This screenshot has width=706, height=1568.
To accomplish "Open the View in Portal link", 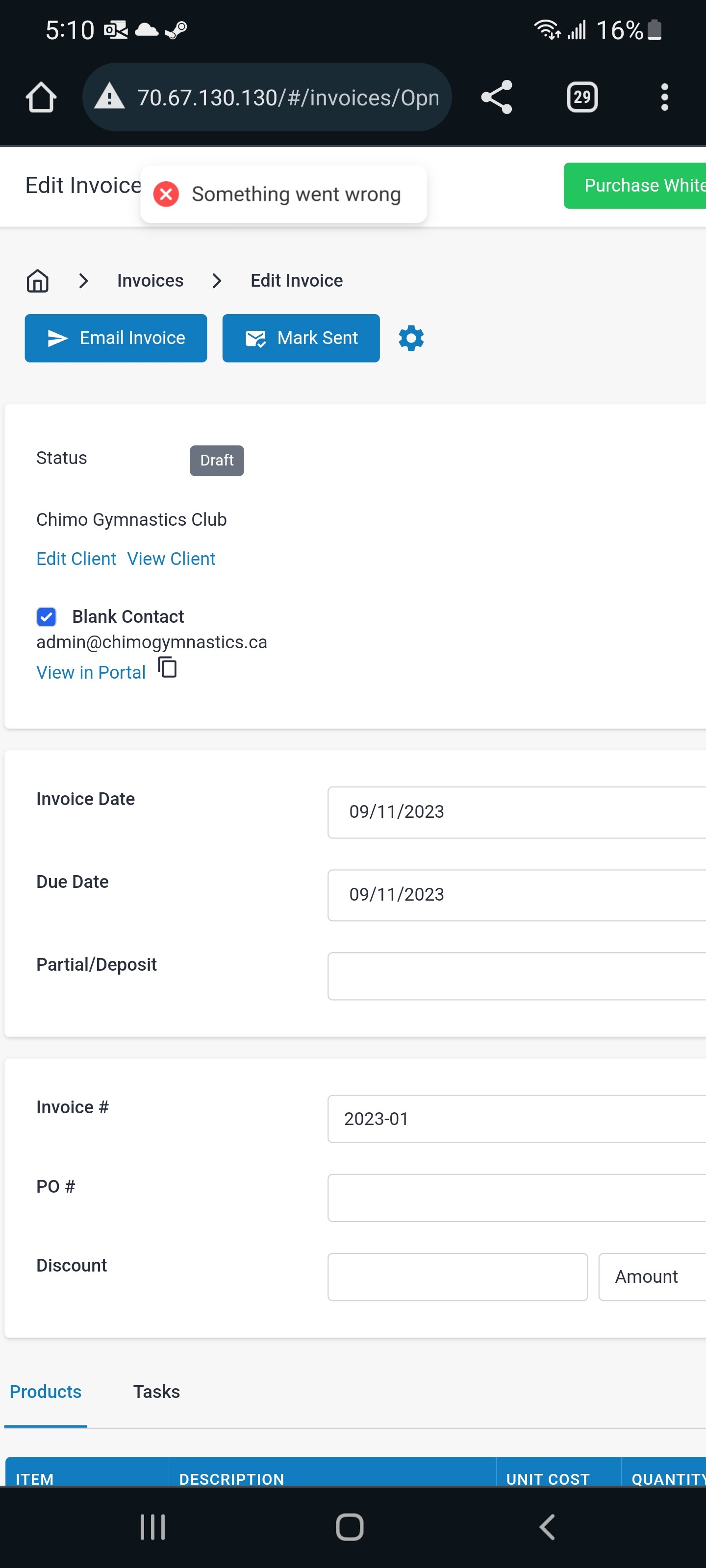I will tap(91, 672).
